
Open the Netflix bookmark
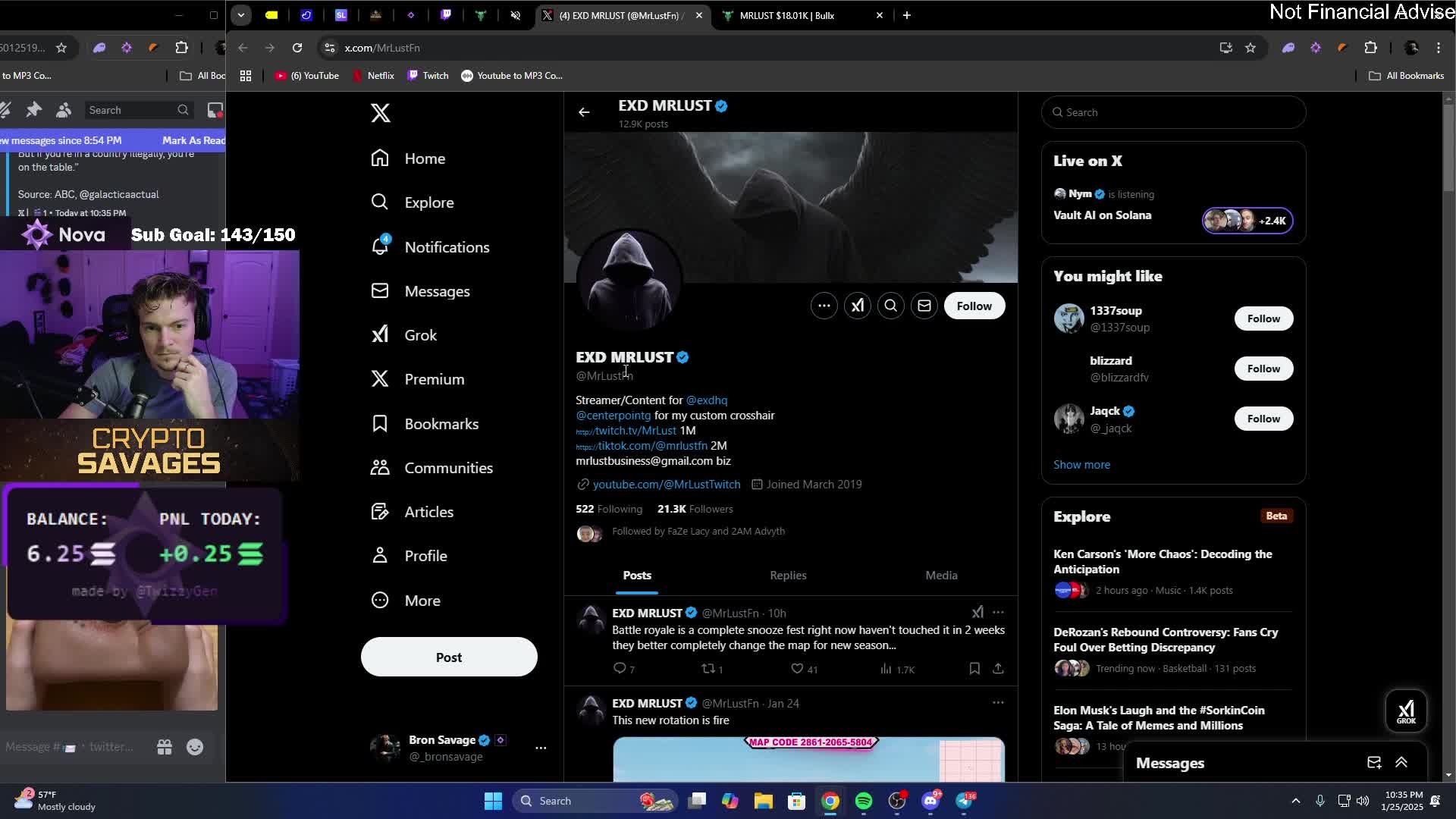click(x=373, y=76)
